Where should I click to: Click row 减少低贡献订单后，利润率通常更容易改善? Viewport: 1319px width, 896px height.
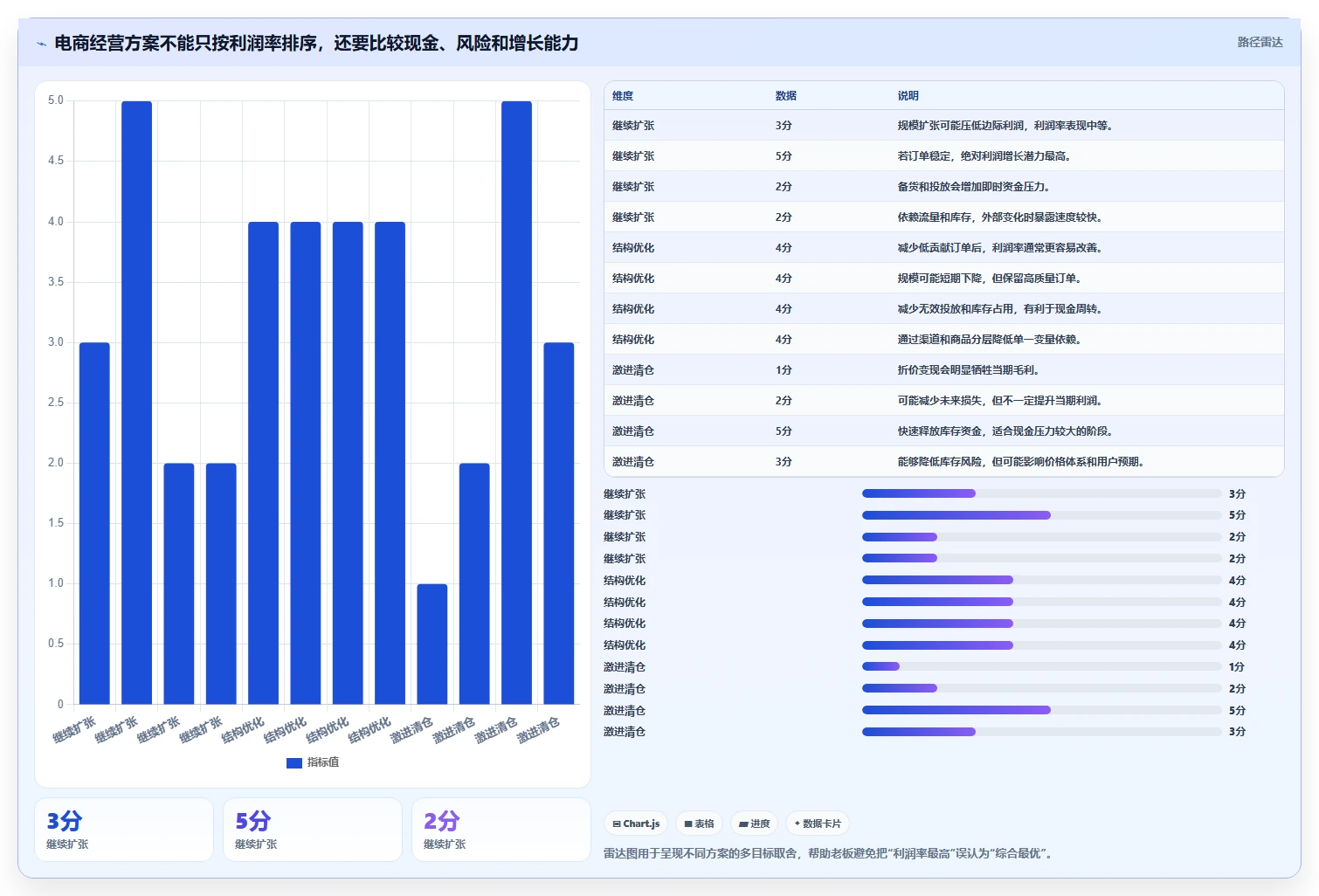(x=943, y=248)
